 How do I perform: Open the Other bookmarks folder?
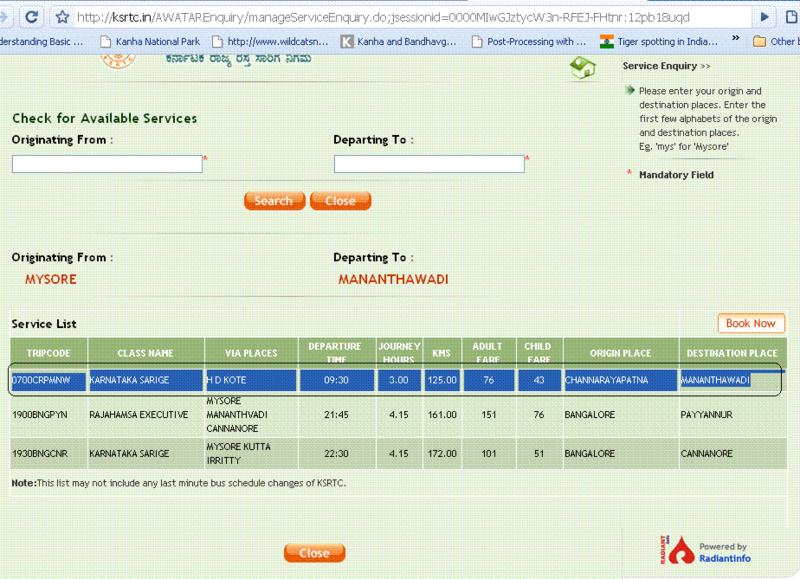click(x=775, y=41)
